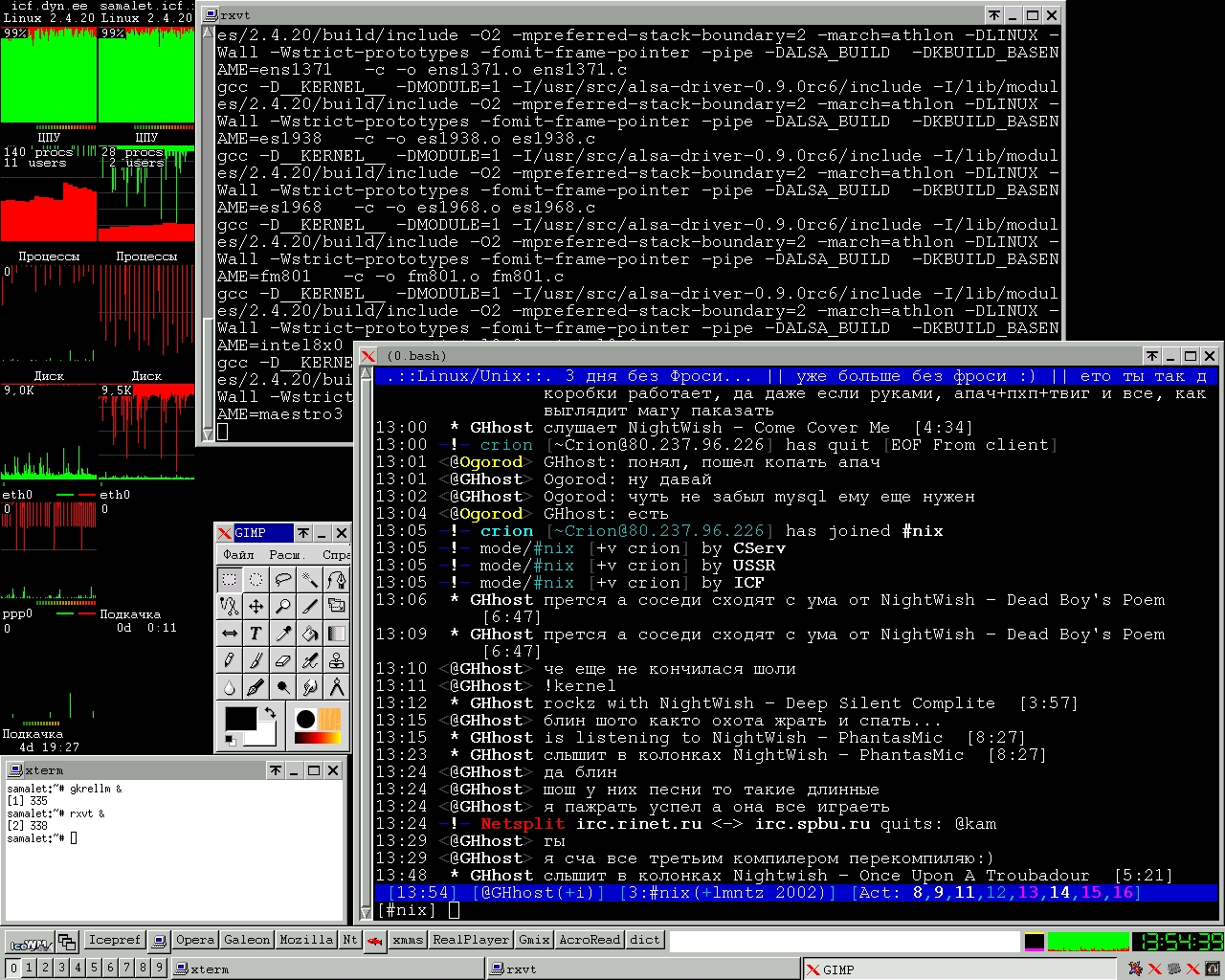Viewport: 1225px width, 980px height.
Task: Open the Файл menu in GIMP
Action: click(x=238, y=554)
